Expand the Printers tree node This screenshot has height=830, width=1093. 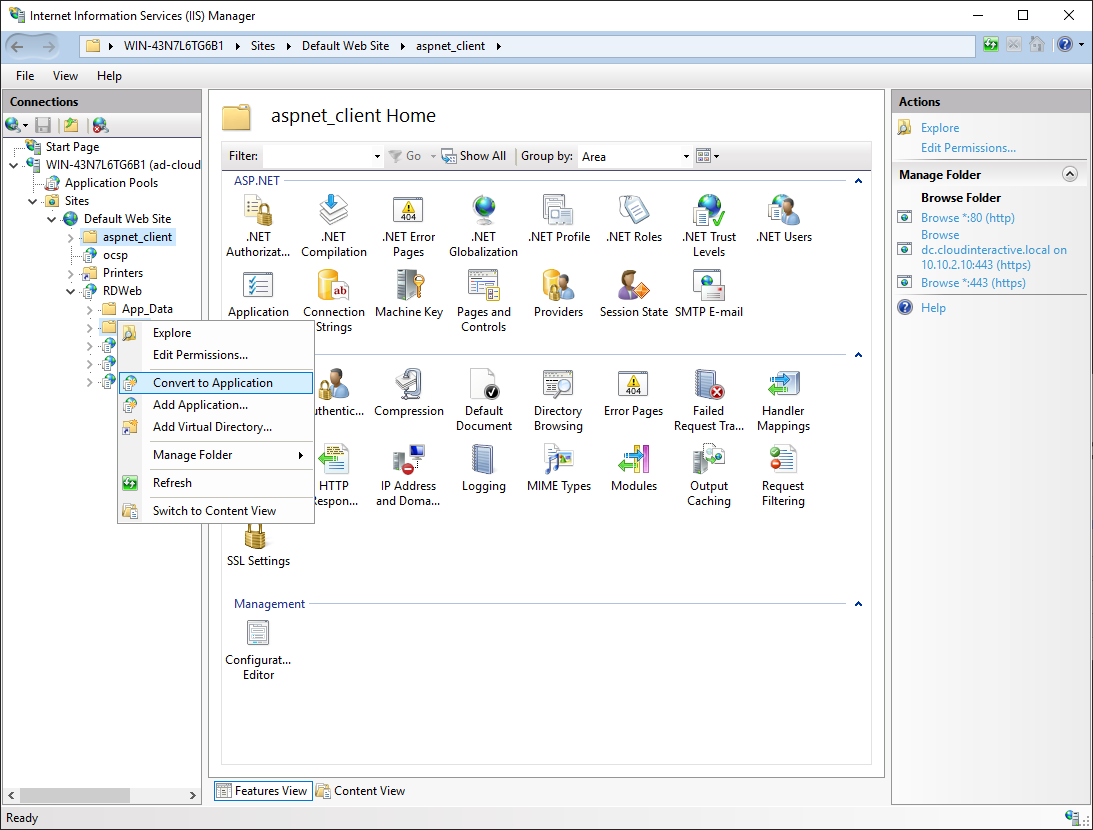pos(70,273)
